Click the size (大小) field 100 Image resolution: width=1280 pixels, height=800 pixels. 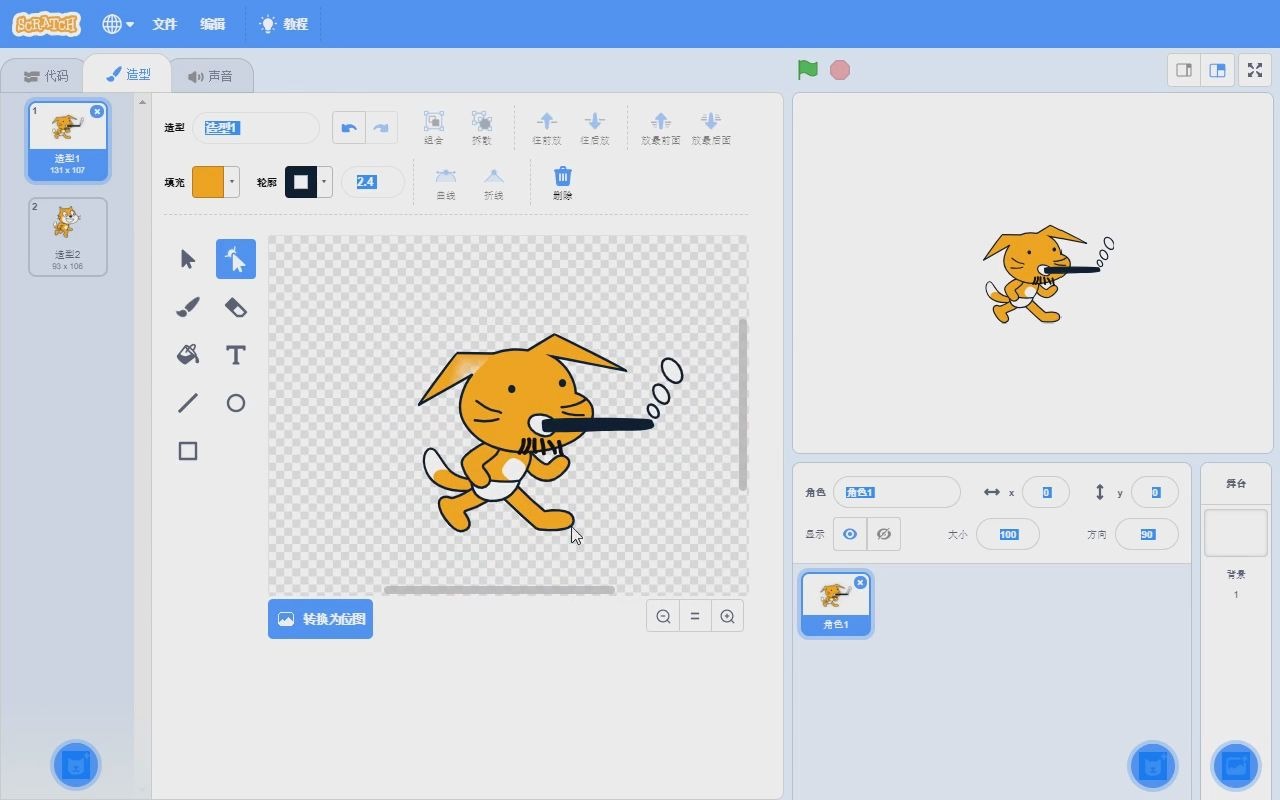[x=1008, y=534]
